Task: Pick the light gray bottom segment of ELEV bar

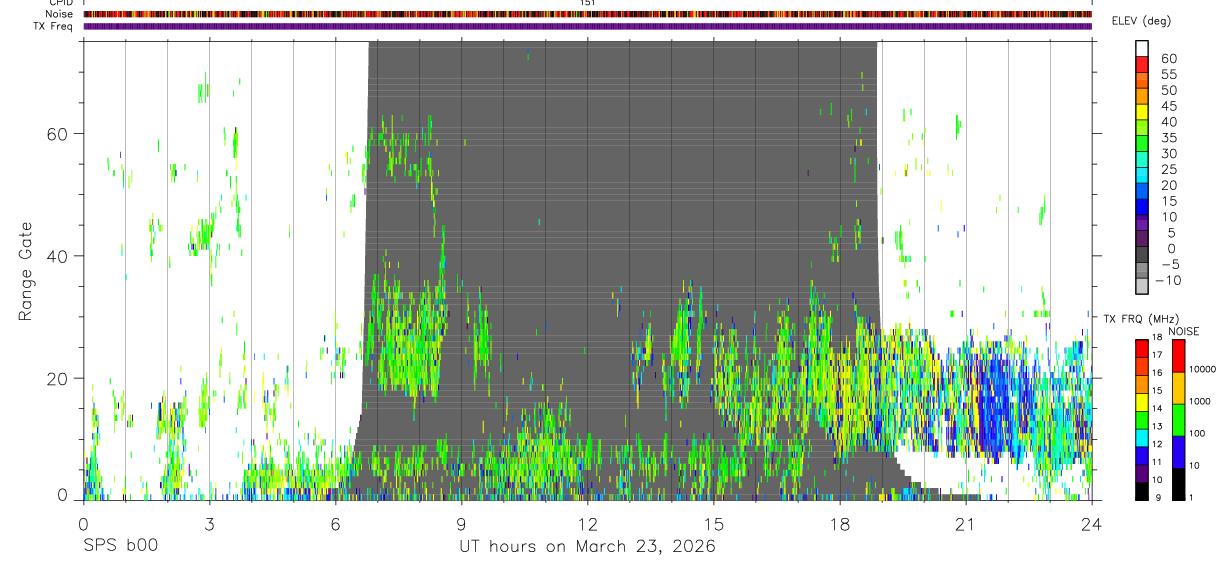Action: click(x=1142, y=286)
